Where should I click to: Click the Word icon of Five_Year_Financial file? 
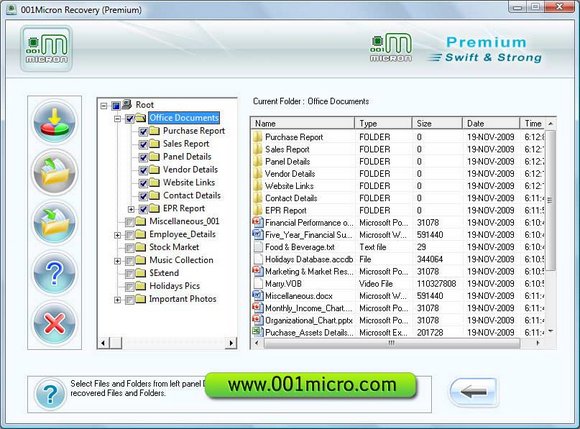click(x=257, y=234)
